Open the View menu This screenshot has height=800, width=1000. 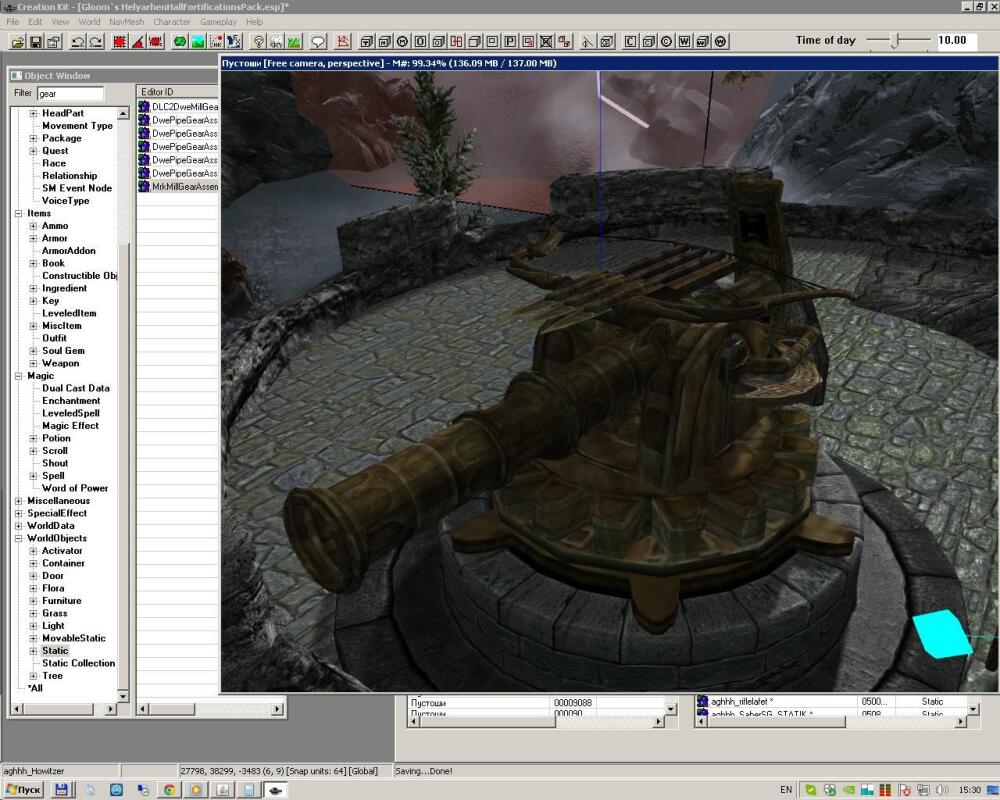tap(60, 22)
